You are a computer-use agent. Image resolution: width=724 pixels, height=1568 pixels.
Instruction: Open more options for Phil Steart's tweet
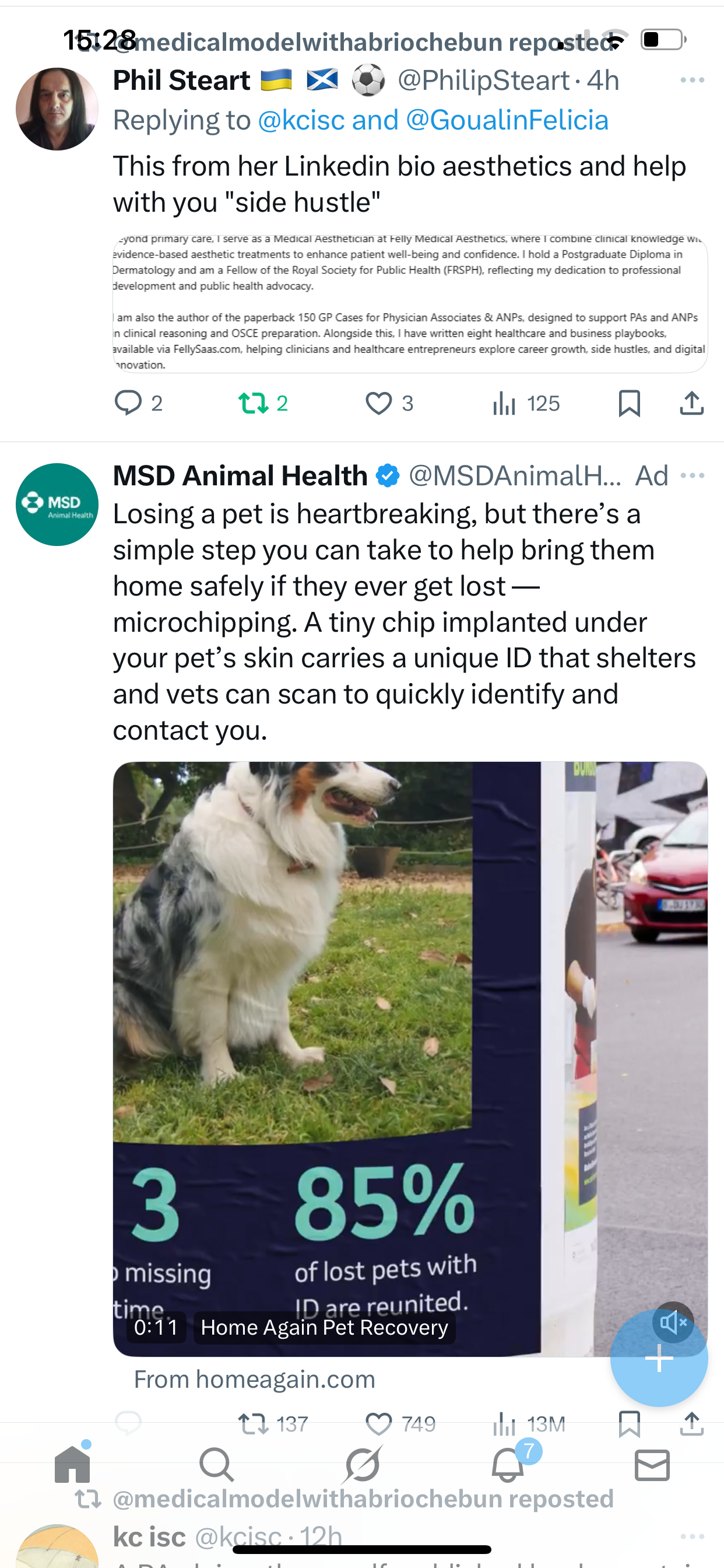tap(692, 80)
